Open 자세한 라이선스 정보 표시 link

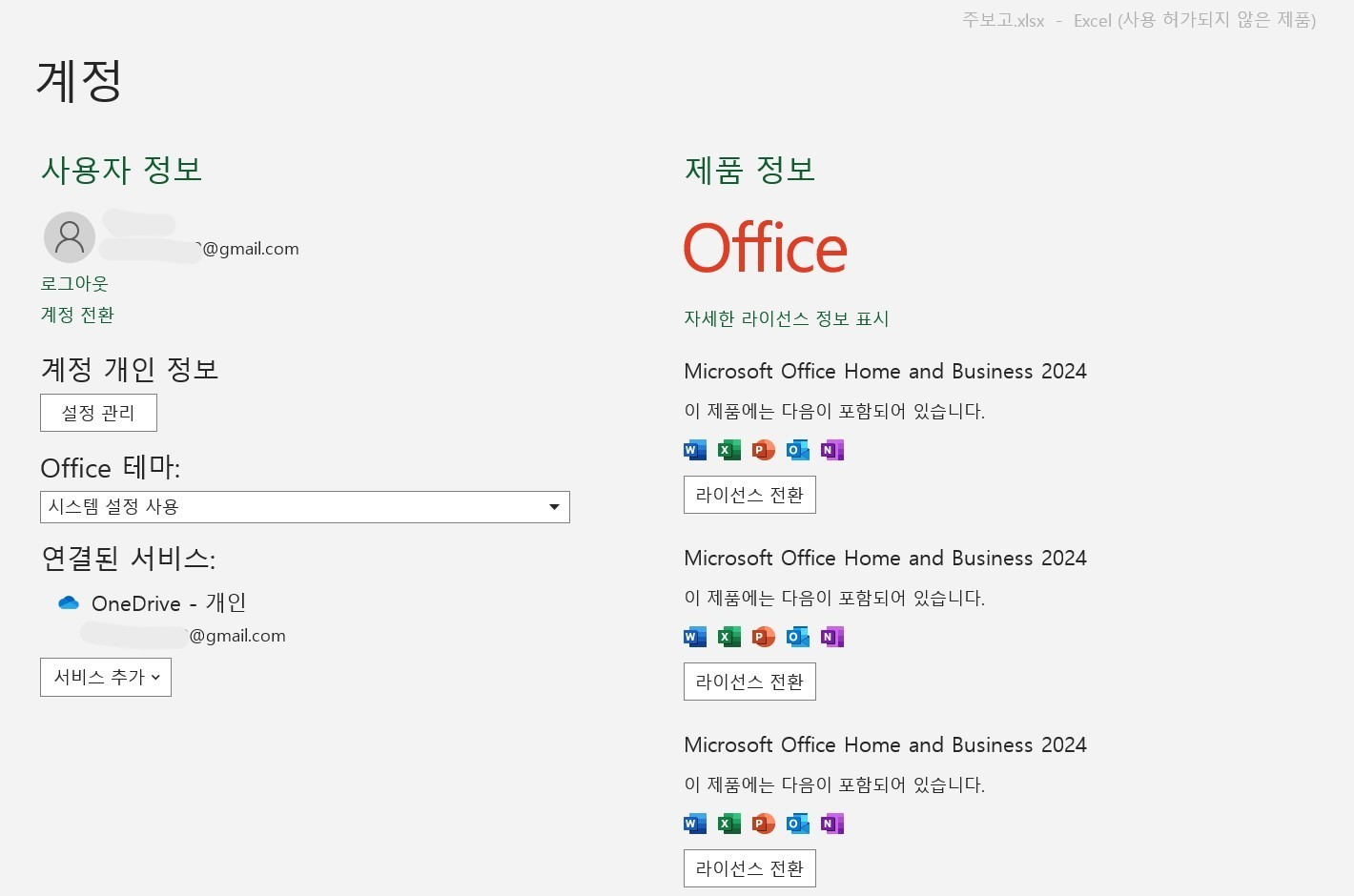[x=787, y=318]
